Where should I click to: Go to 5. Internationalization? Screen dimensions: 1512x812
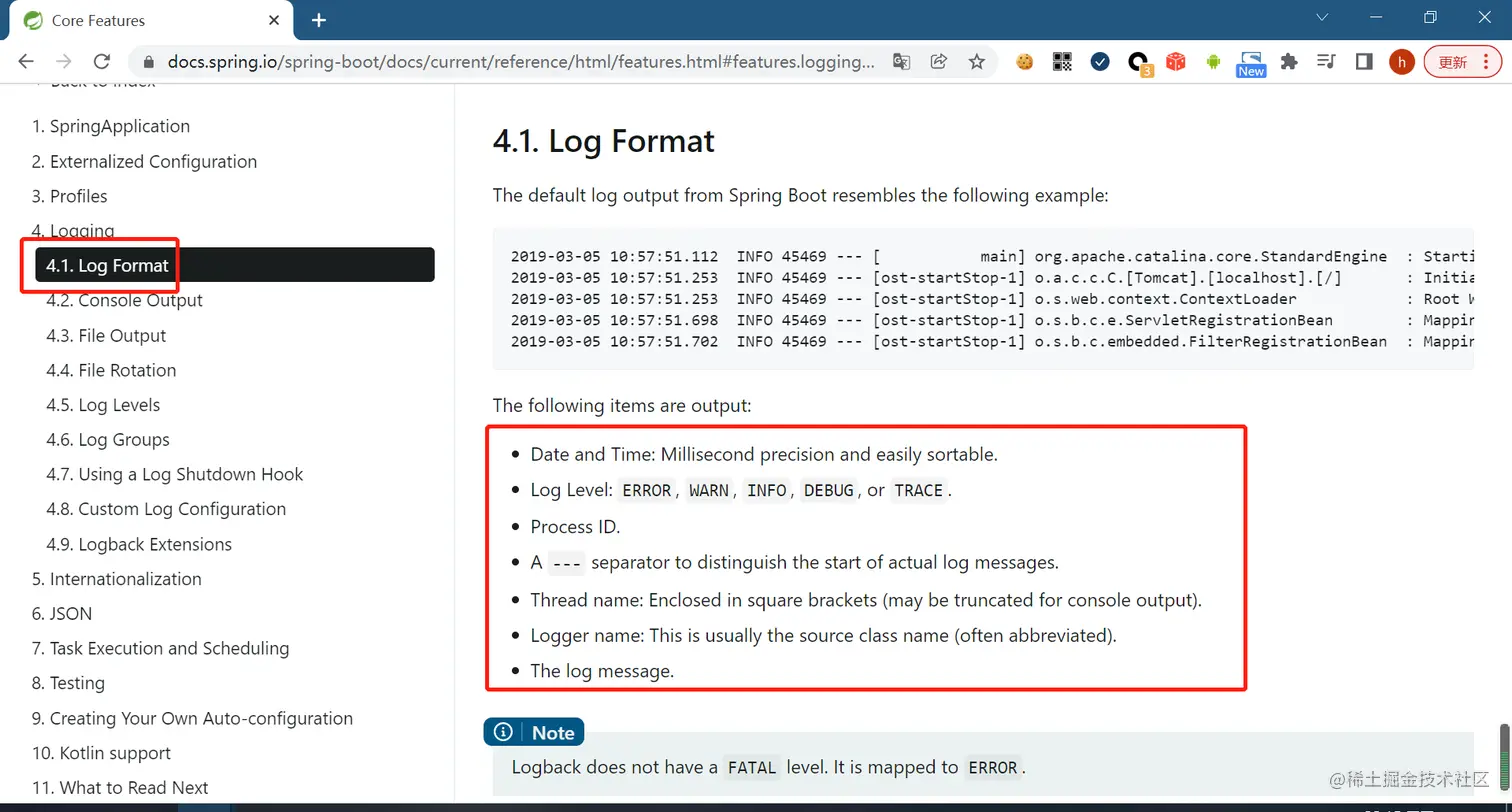click(116, 579)
